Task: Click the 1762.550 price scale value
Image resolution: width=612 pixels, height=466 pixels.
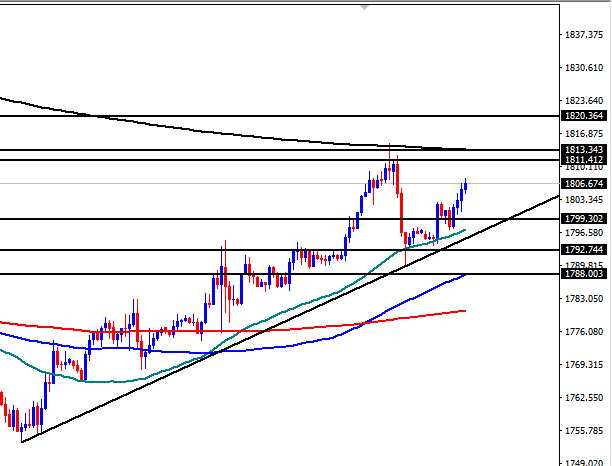Action: pos(584,398)
